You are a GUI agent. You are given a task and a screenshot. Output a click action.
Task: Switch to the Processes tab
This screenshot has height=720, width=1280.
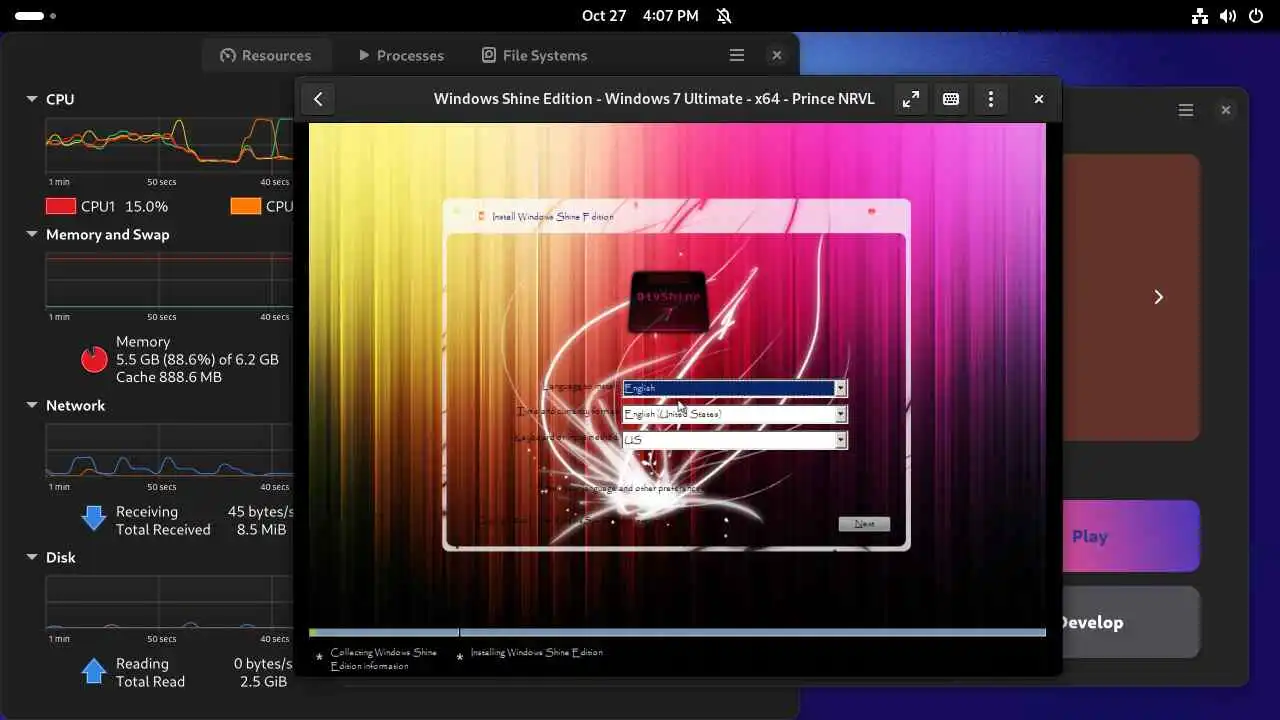tap(400, 55)
